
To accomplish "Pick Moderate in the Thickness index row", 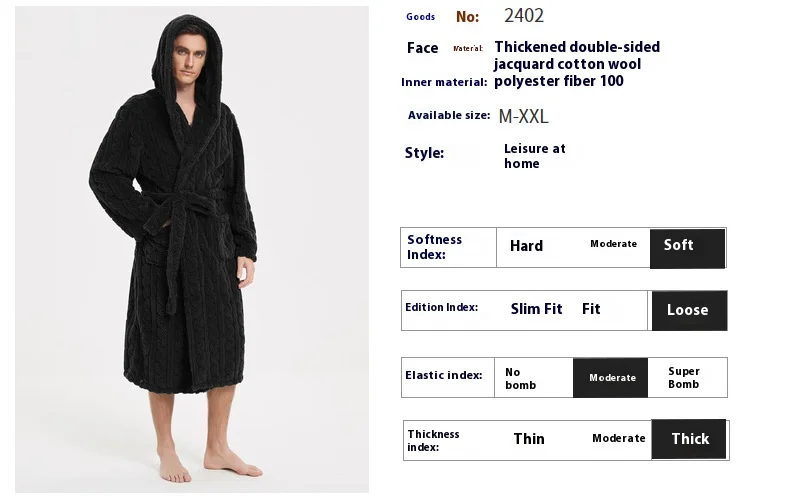I will click(619, 439).
